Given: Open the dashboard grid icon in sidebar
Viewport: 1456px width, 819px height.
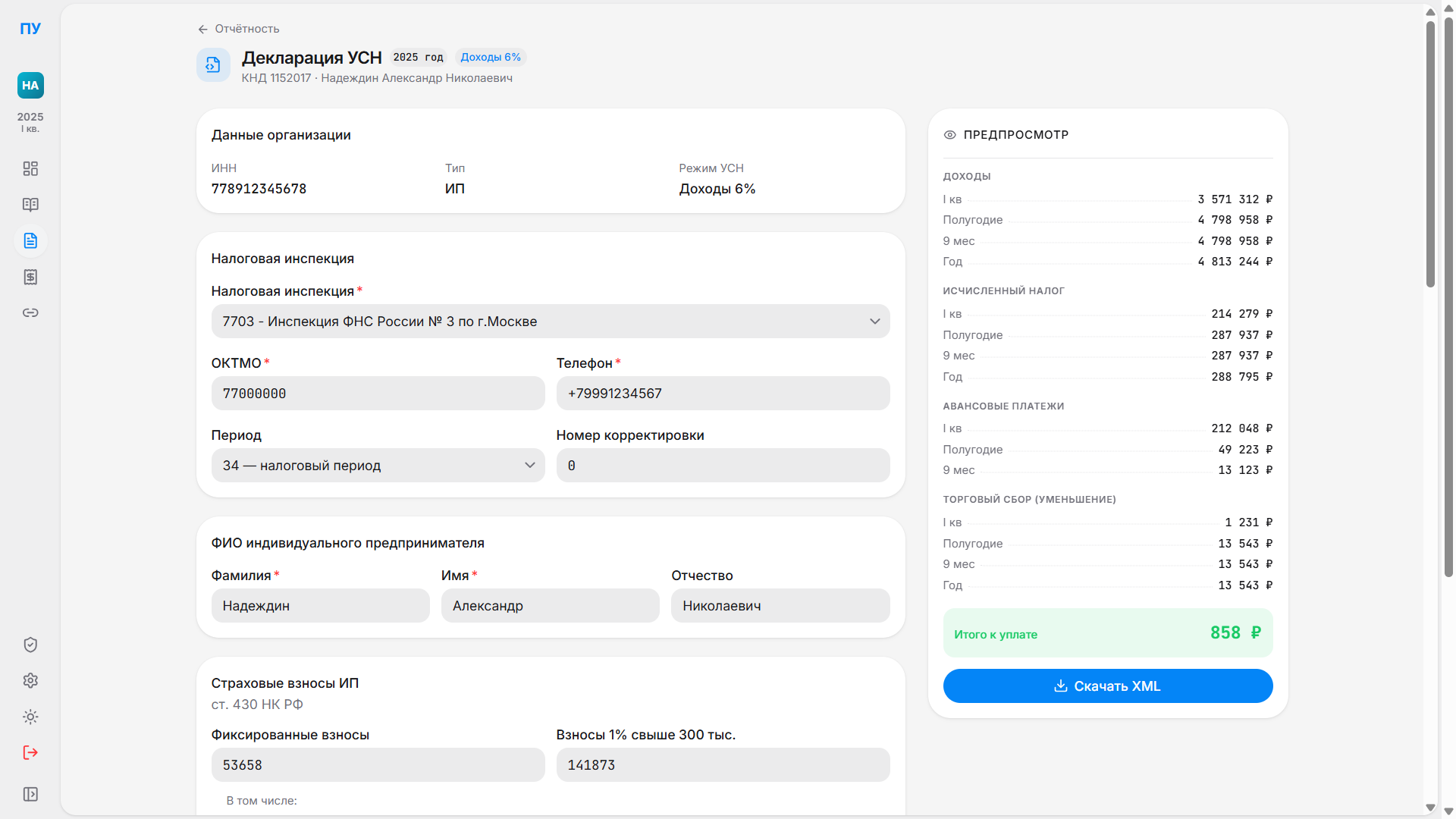Looking at the screenshot, I should [x=30, y=168].
